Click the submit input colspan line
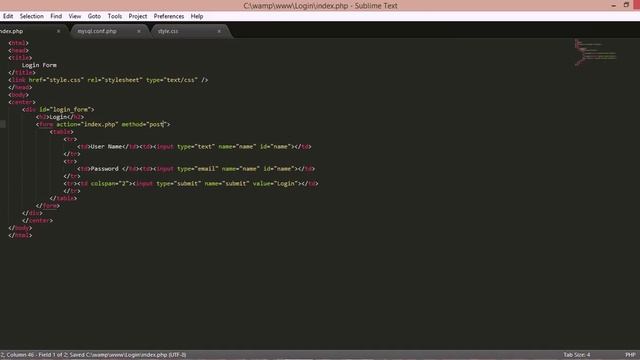640x360 pixels. coord(191,184)
